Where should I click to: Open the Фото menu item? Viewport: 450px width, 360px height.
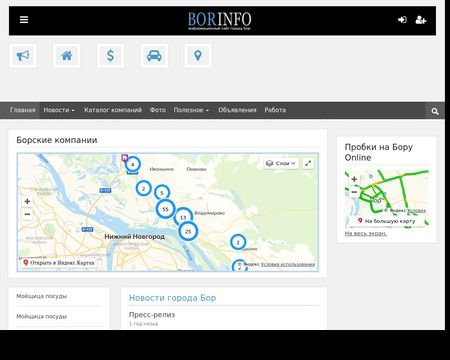(x=157, y=110)
